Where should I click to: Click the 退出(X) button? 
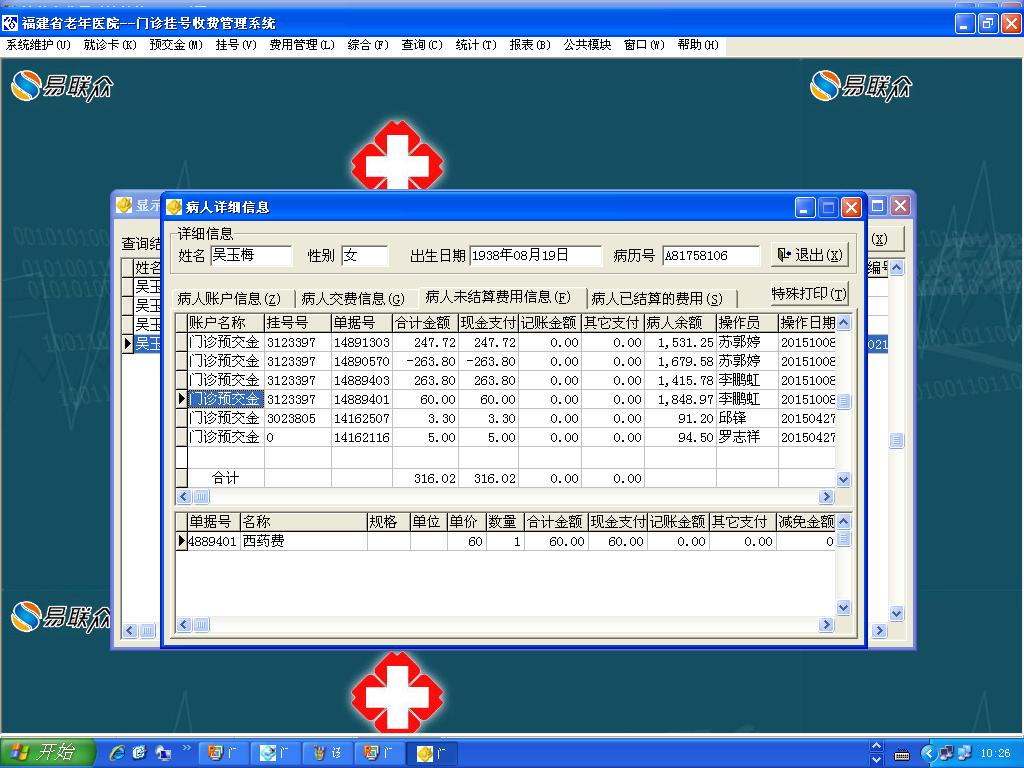coord(810,255)
